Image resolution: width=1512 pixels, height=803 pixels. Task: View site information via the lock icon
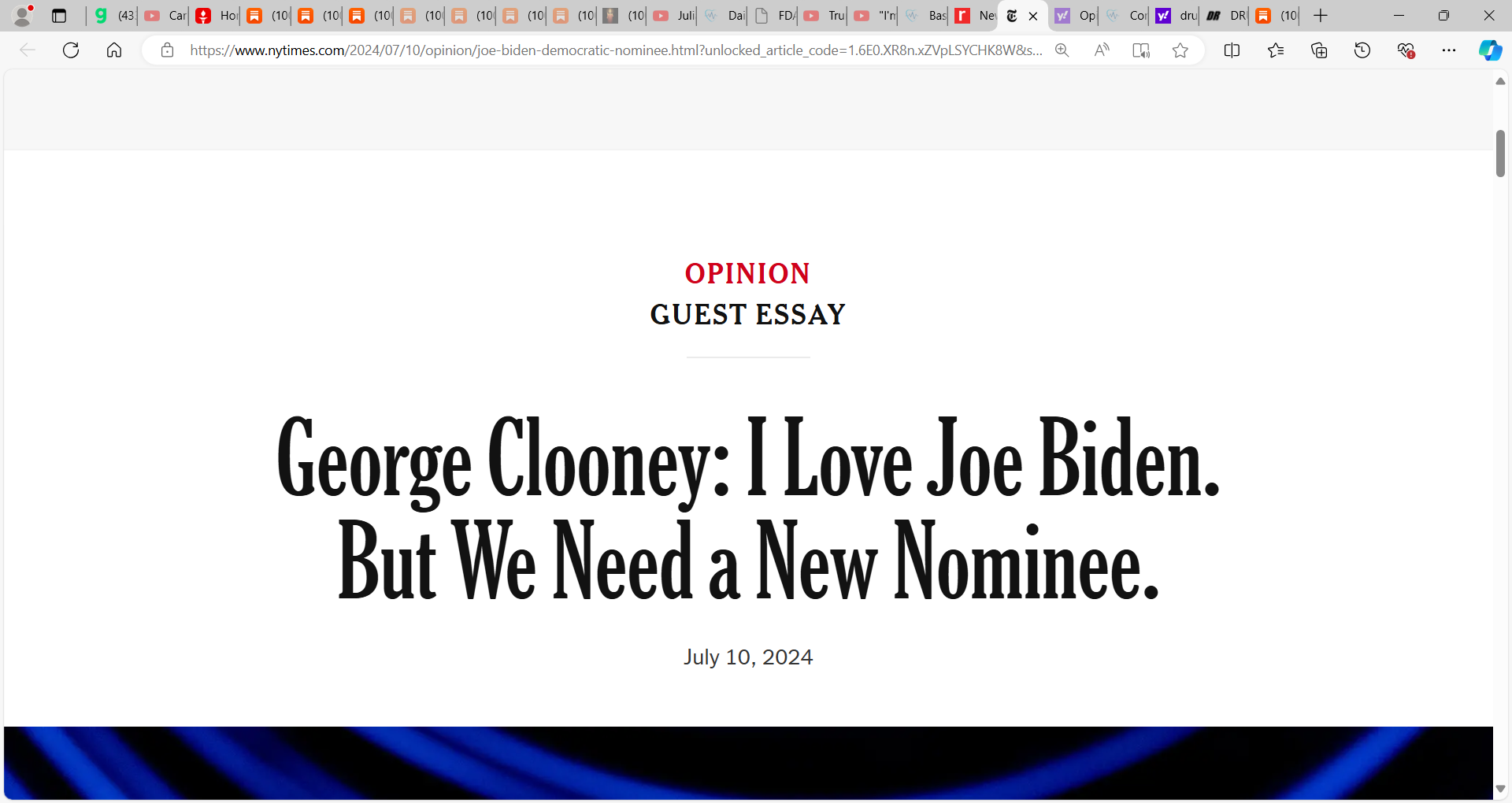(x=167, y=50)
